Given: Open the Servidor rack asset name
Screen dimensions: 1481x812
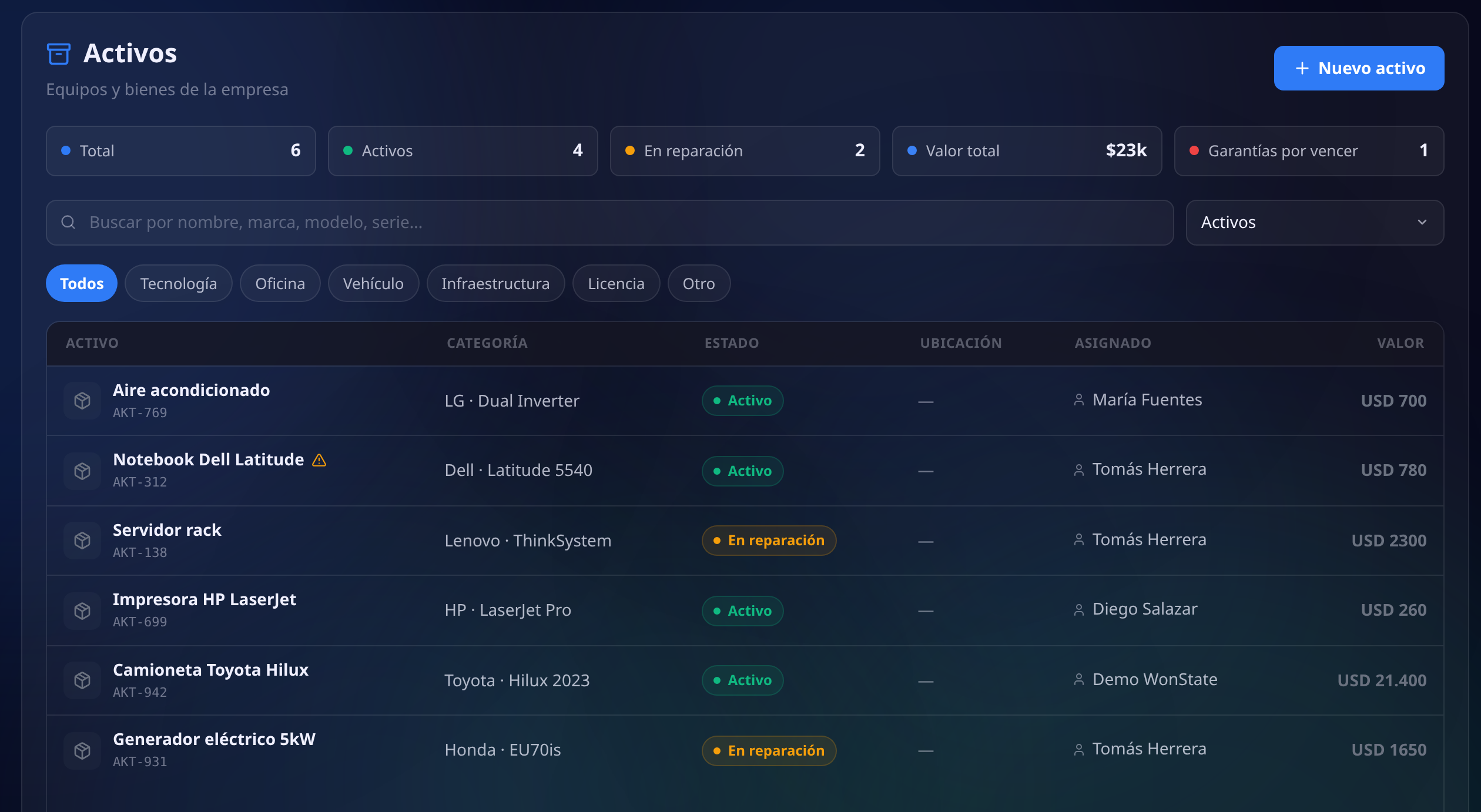Looking at the screenshot, I should [167, 530].
